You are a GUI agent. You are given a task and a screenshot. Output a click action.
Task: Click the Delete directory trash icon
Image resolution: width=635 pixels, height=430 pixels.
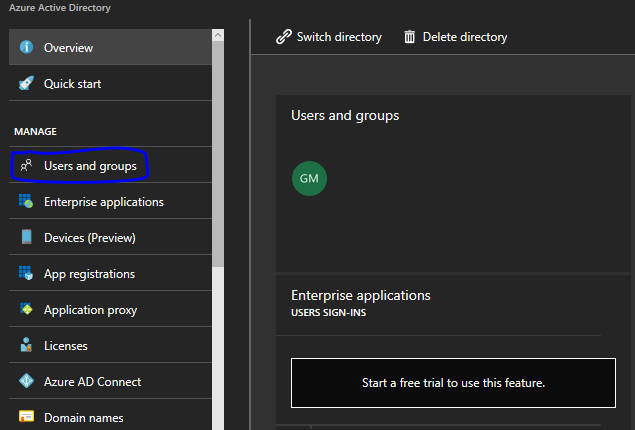tap(409, 37)
